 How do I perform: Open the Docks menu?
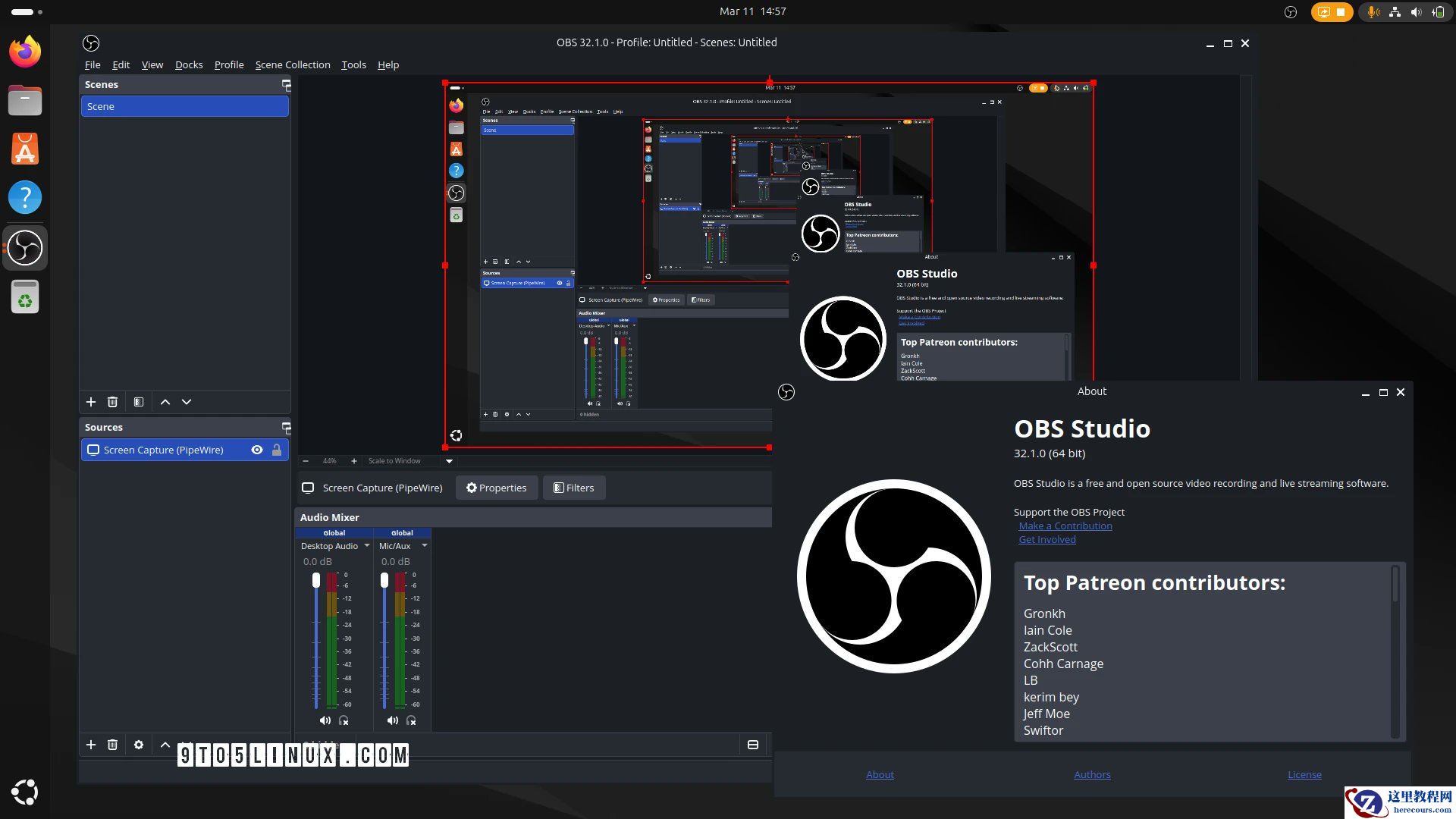(189, 64)
